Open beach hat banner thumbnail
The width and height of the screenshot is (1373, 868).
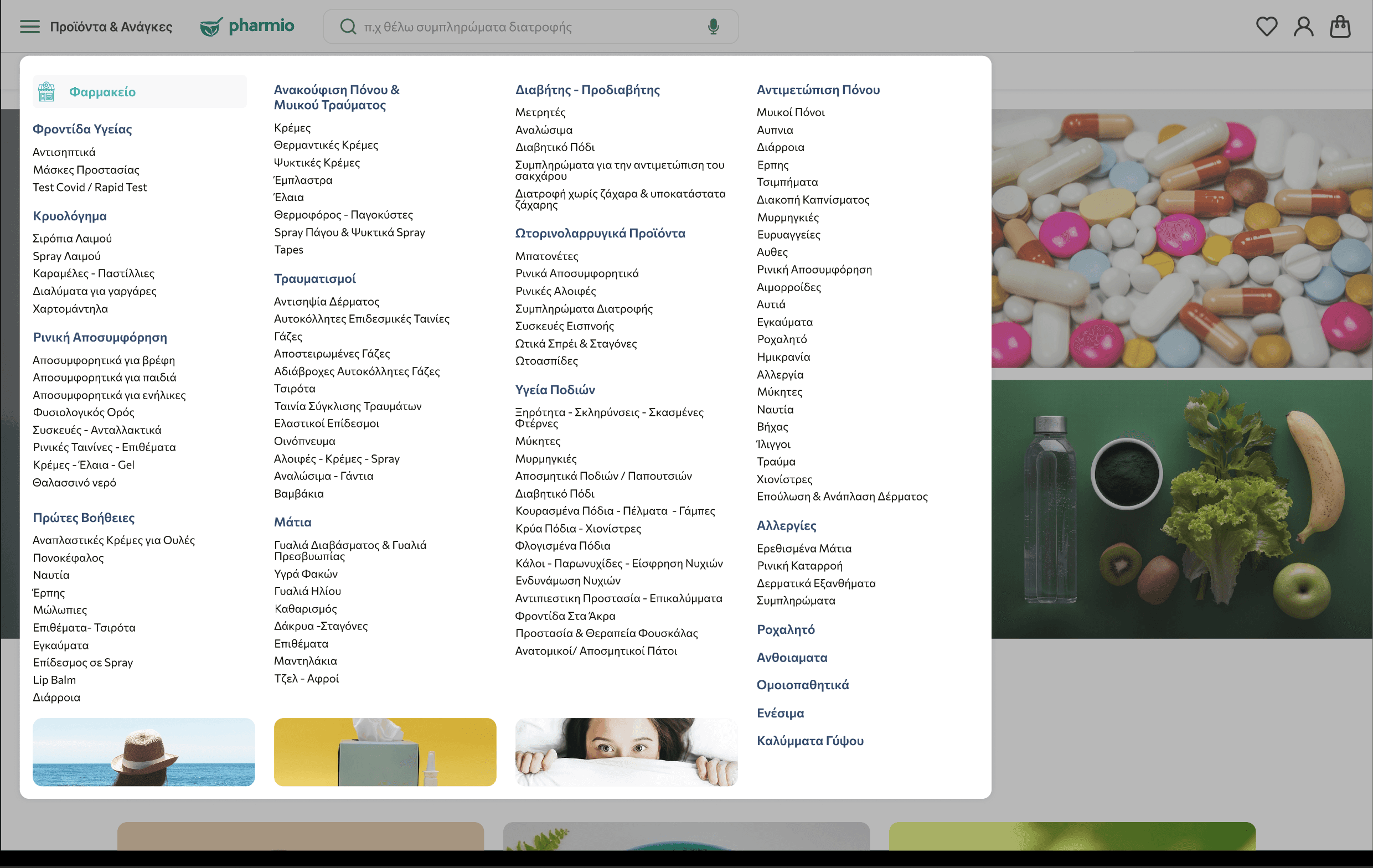tap(144, 752)
